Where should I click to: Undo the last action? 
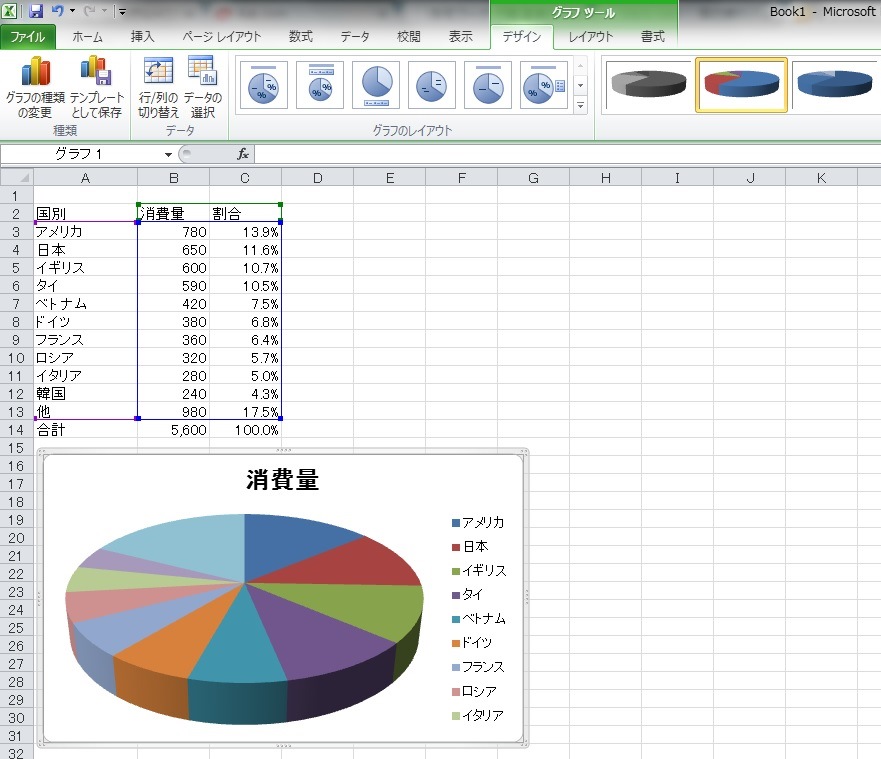[57, 10]
